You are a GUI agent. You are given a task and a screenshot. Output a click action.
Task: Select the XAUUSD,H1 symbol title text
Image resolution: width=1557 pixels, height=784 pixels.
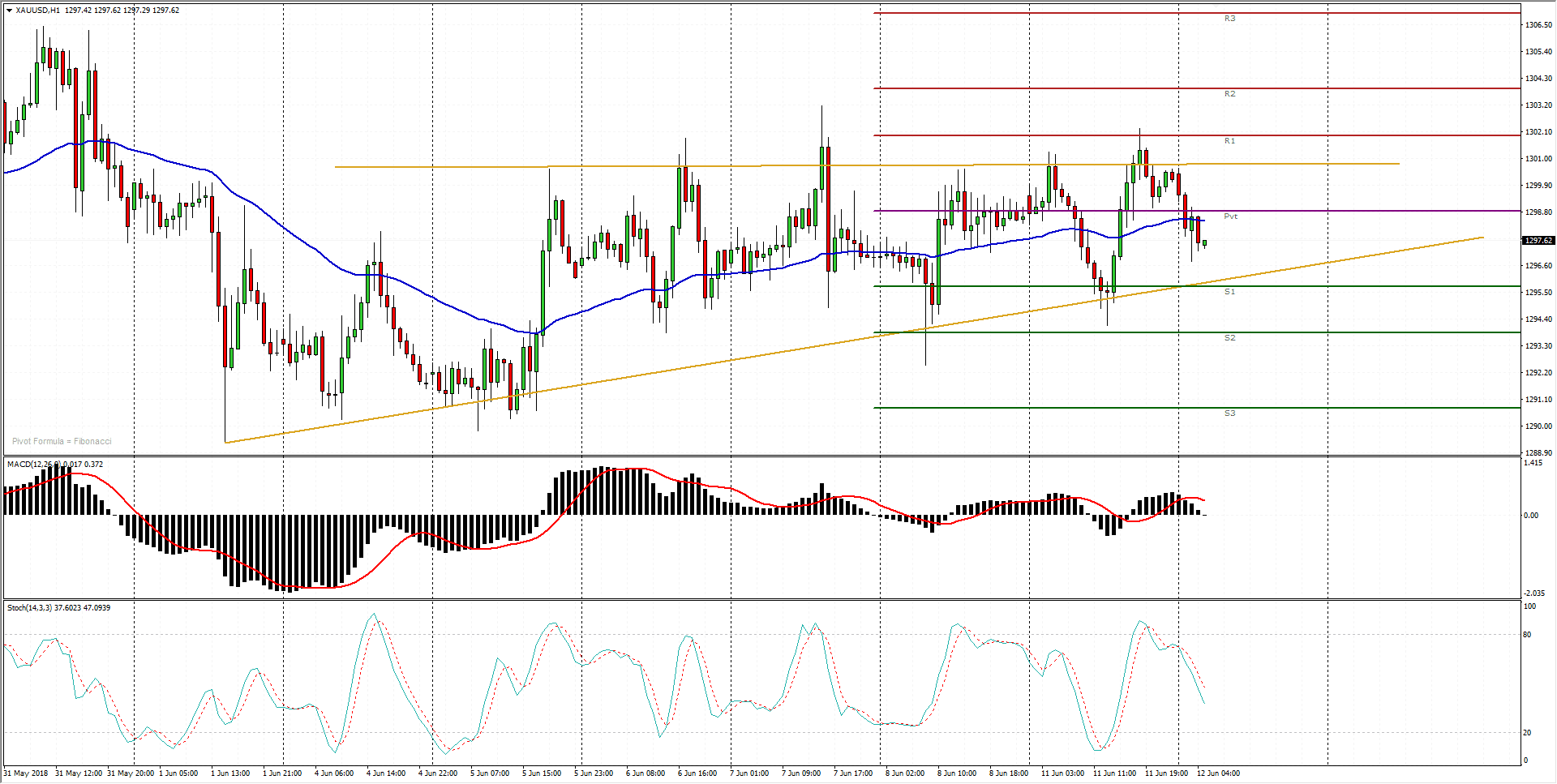[37, 11]
